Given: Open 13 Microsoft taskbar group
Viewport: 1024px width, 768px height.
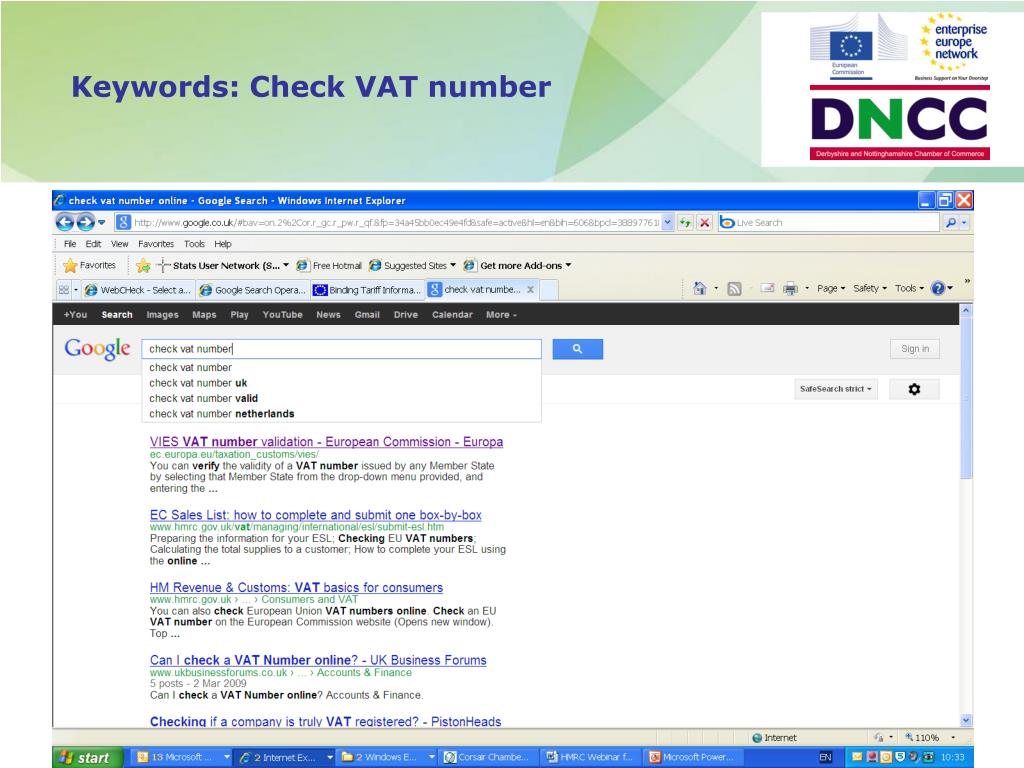Looking at the screenshot, I should (x=183, y=757).
